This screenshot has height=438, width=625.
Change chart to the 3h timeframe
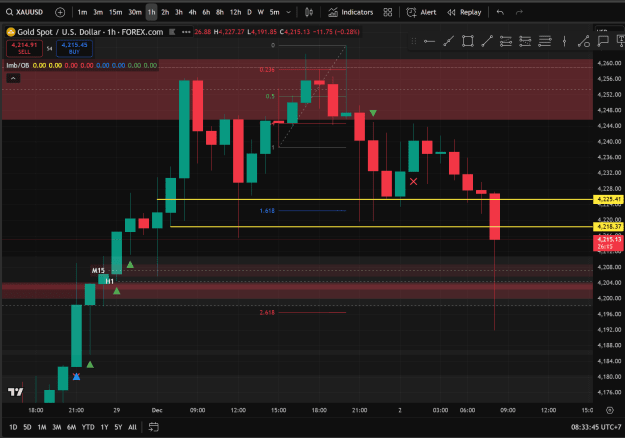(179, 12)
